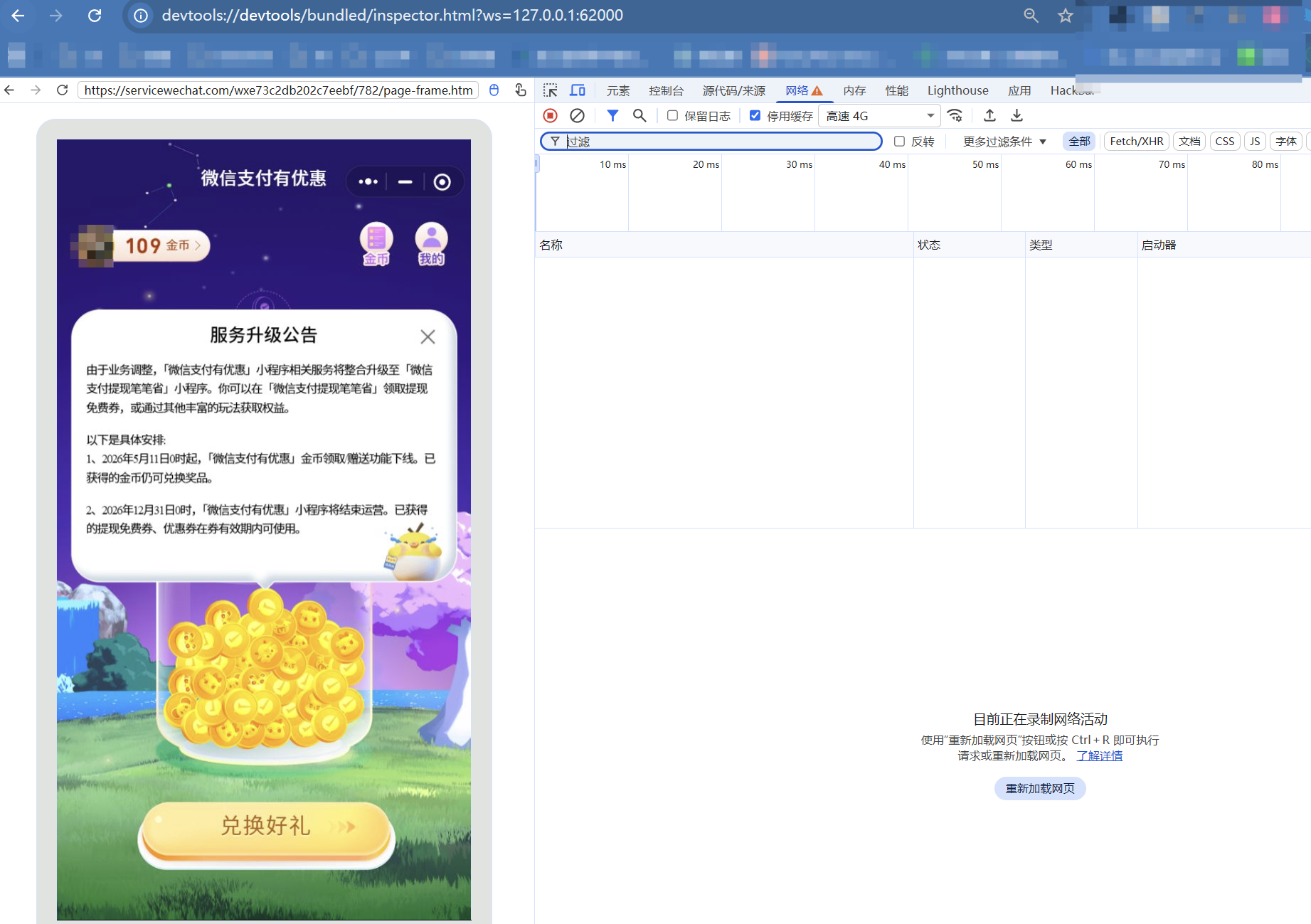Viewport: 1311px width, 924px height.
Task: Reload the devtools browser tab
Action: [x=94, y=16]
